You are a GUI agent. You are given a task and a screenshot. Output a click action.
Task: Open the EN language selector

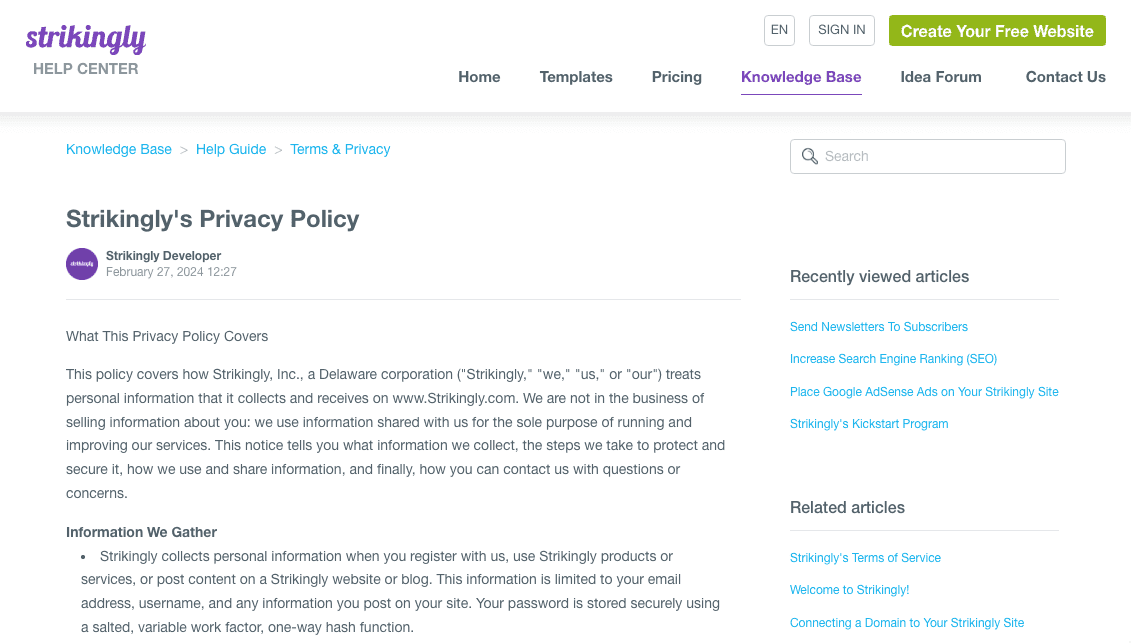click(779, 30)
